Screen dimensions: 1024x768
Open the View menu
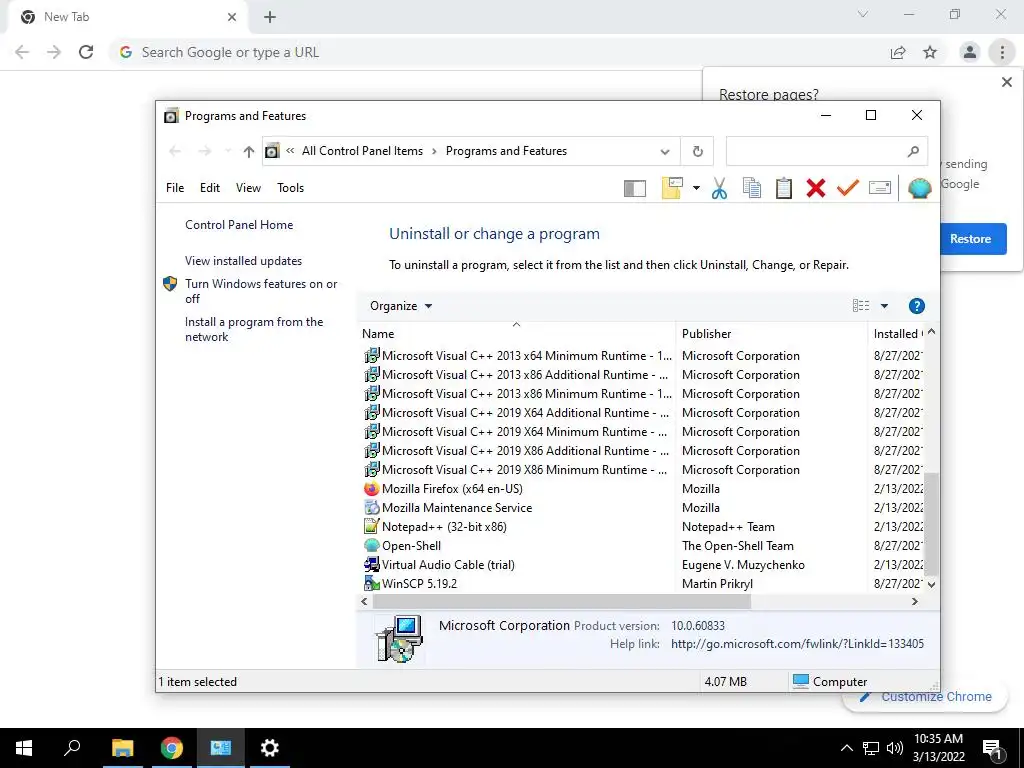coord(248,188)
